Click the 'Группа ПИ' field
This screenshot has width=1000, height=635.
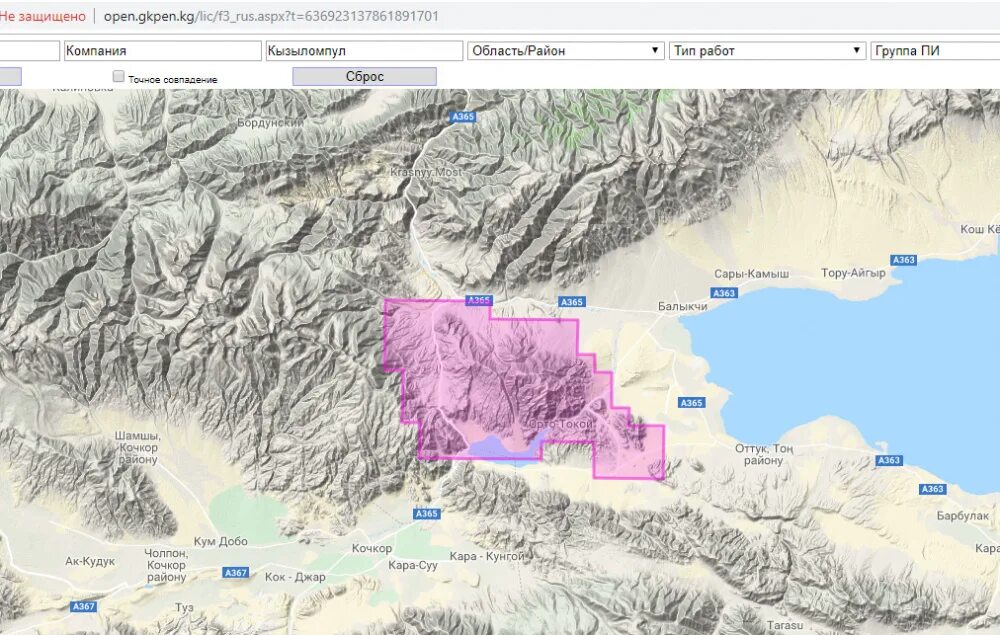(x=935, y=51)
